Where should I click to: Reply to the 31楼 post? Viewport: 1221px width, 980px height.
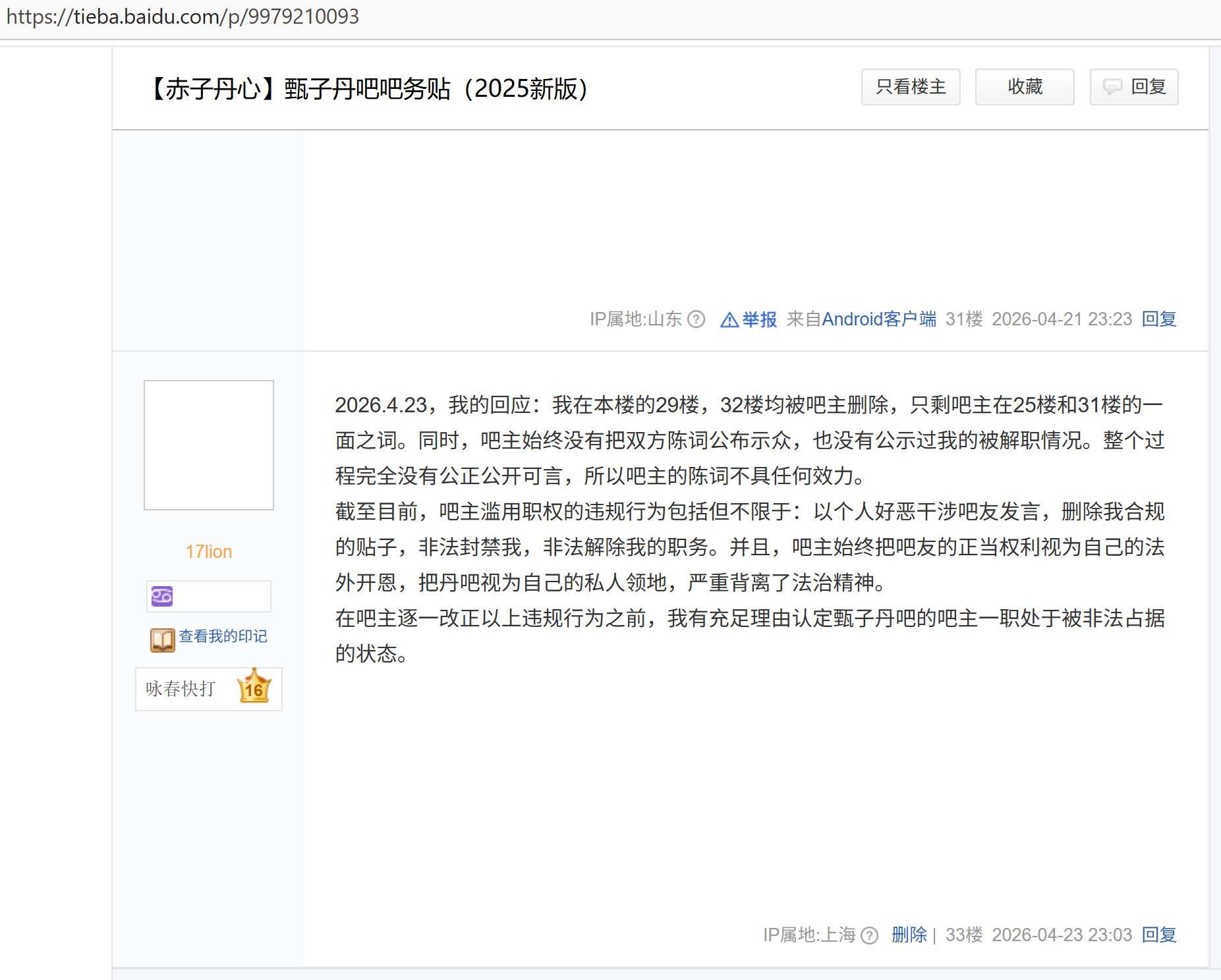[1159, 319]
